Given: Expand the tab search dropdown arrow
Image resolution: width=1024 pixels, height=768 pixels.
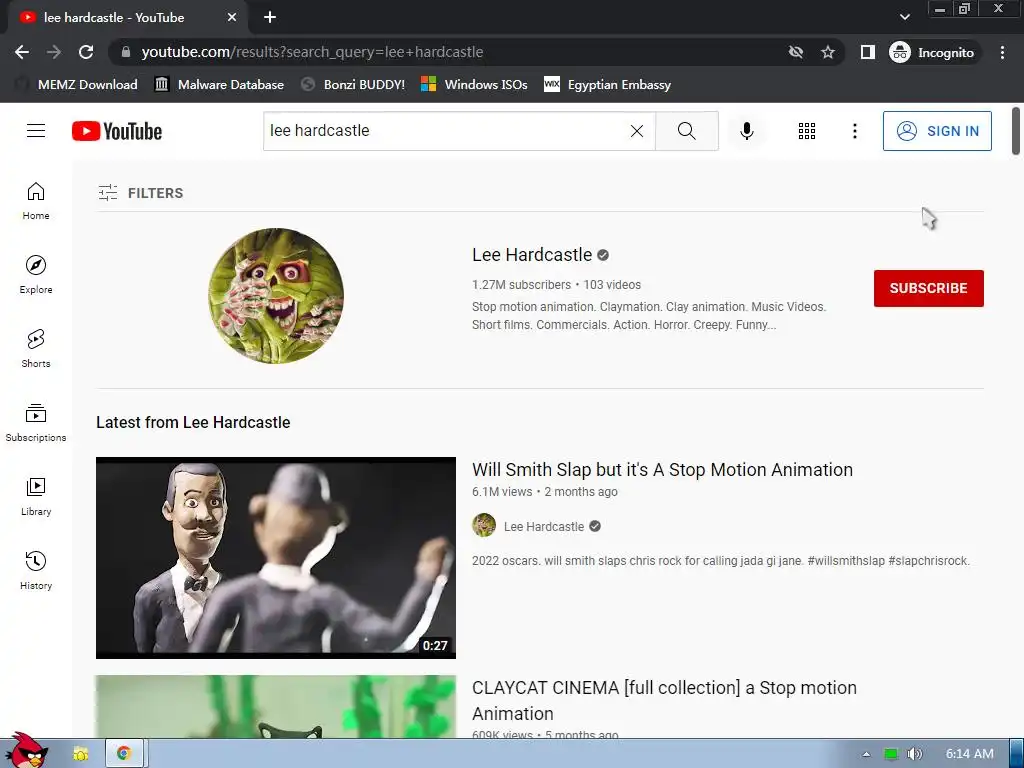Looking at the screenshot, I should coord(904,17).
